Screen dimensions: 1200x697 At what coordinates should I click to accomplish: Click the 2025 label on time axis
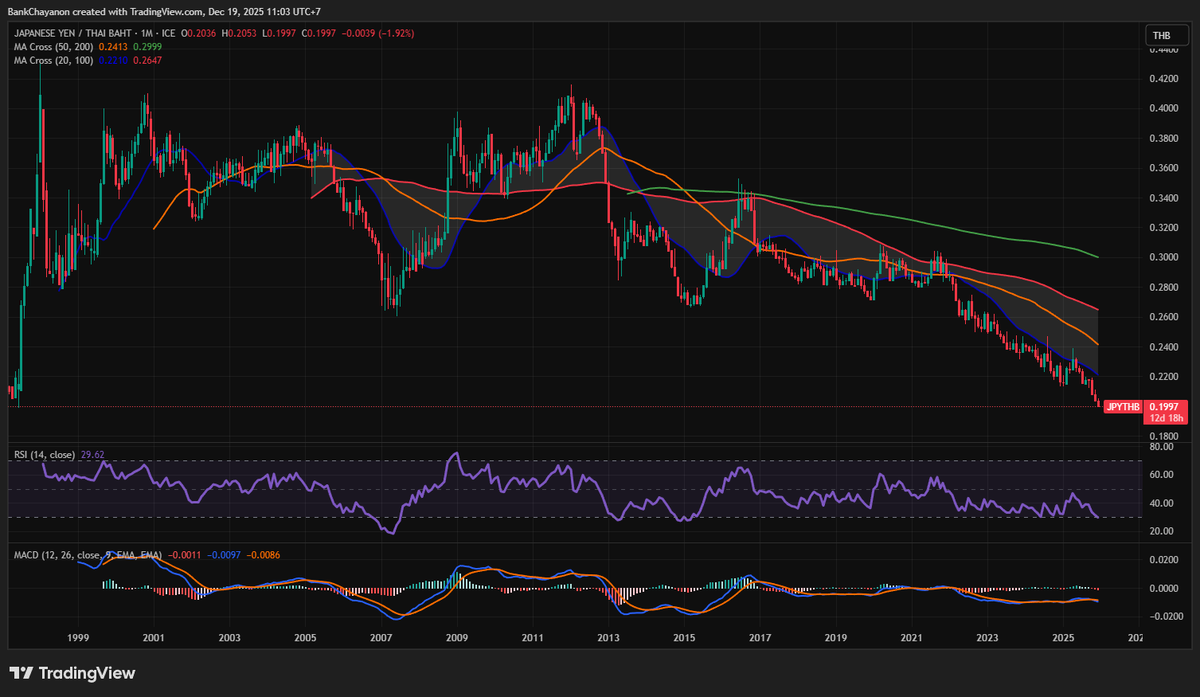tap(1064, 637)
